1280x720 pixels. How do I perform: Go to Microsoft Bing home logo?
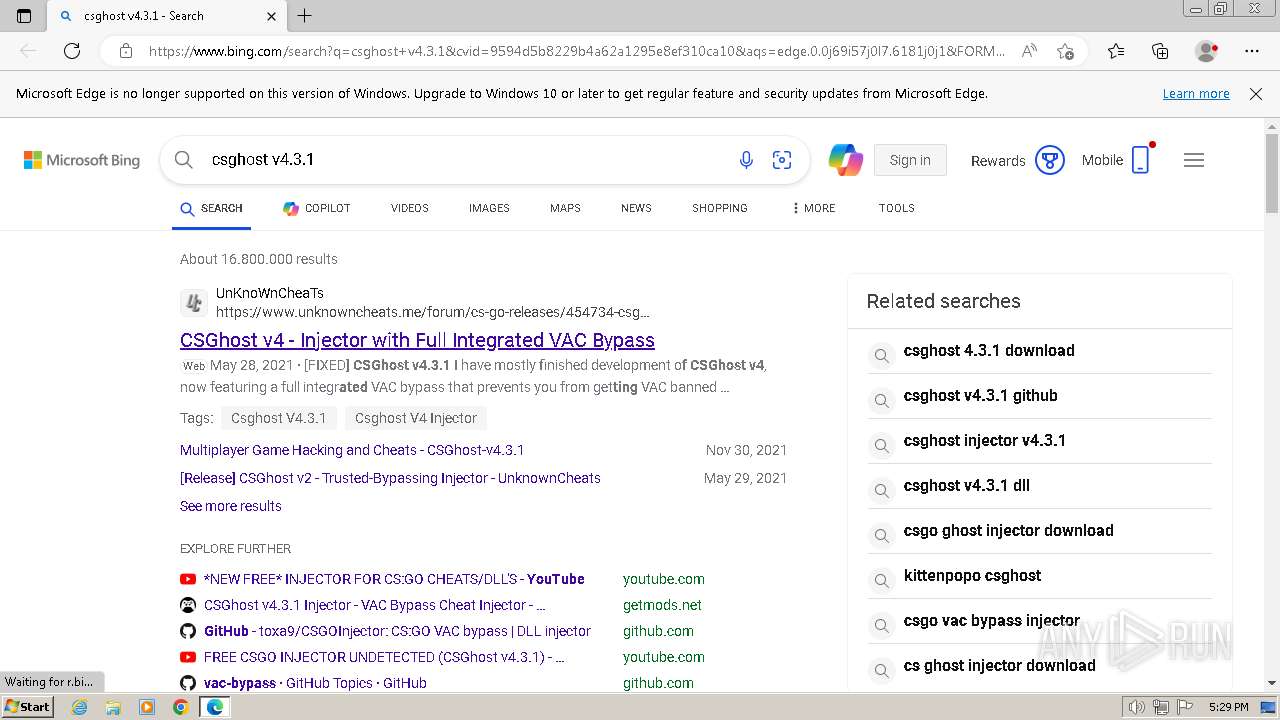82,160
